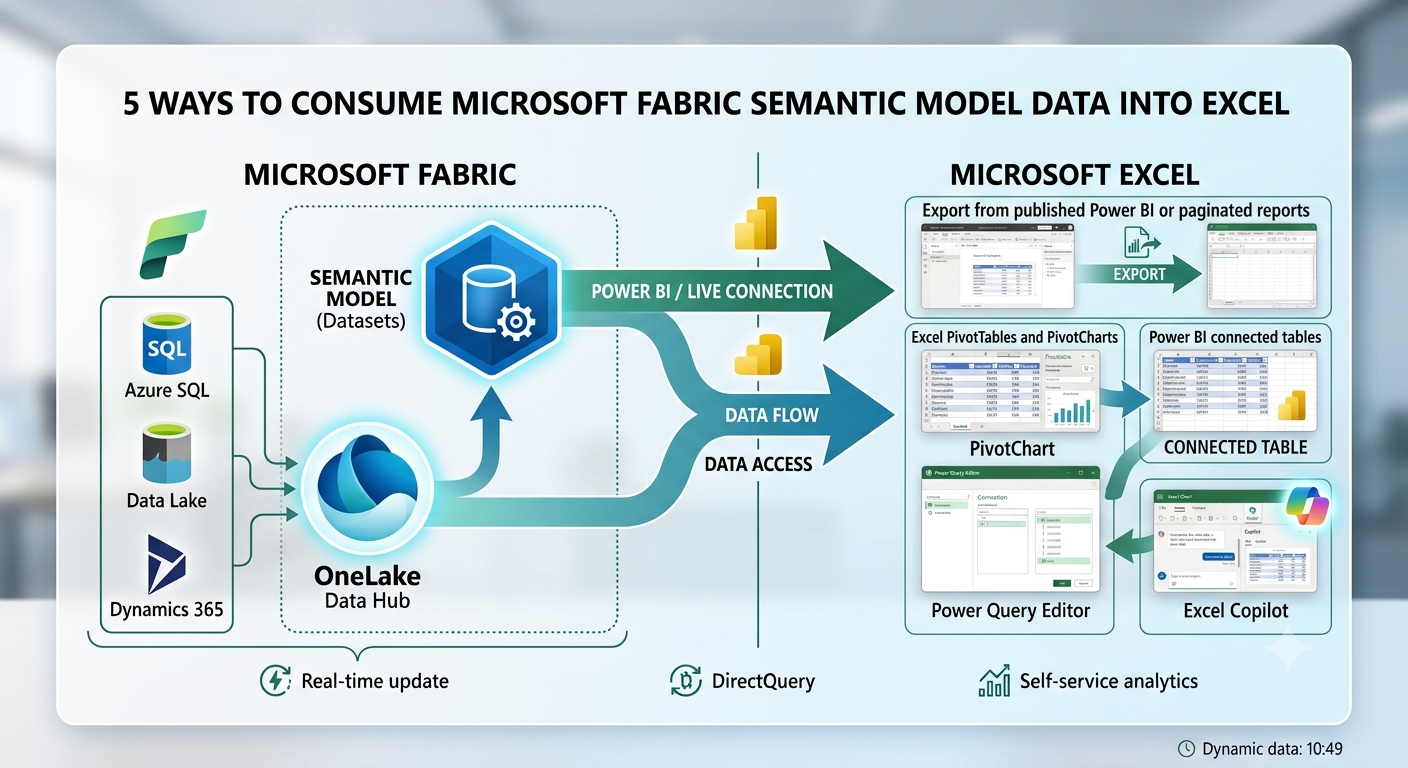
Task: Click the 'CONNECTED TABLE' caption
Action: pos(1236,447)
